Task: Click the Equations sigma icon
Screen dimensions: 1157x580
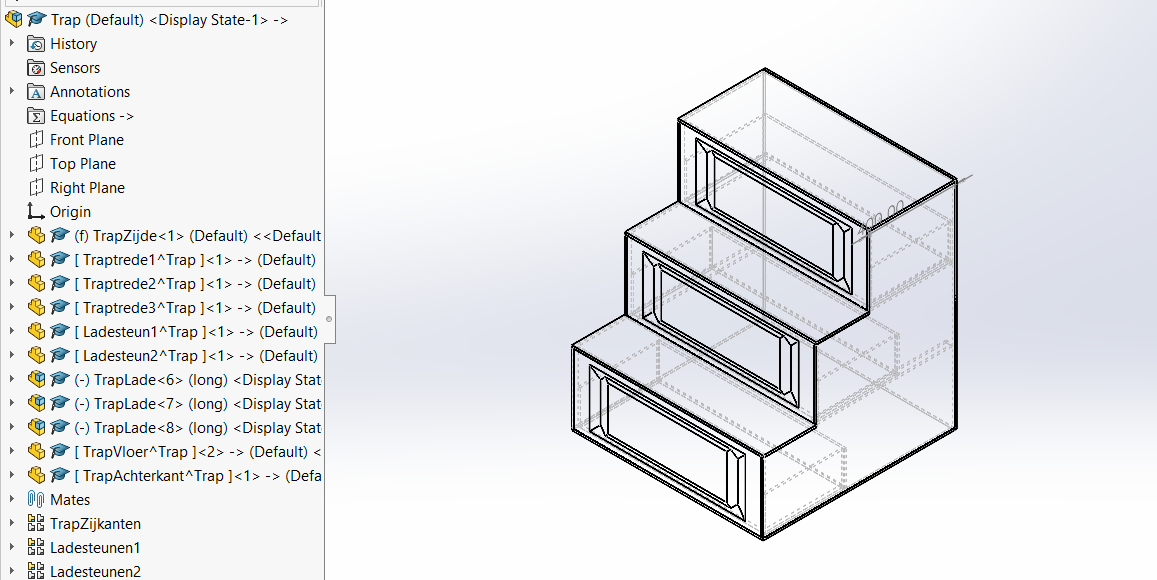Action: (x=36, y=116)
